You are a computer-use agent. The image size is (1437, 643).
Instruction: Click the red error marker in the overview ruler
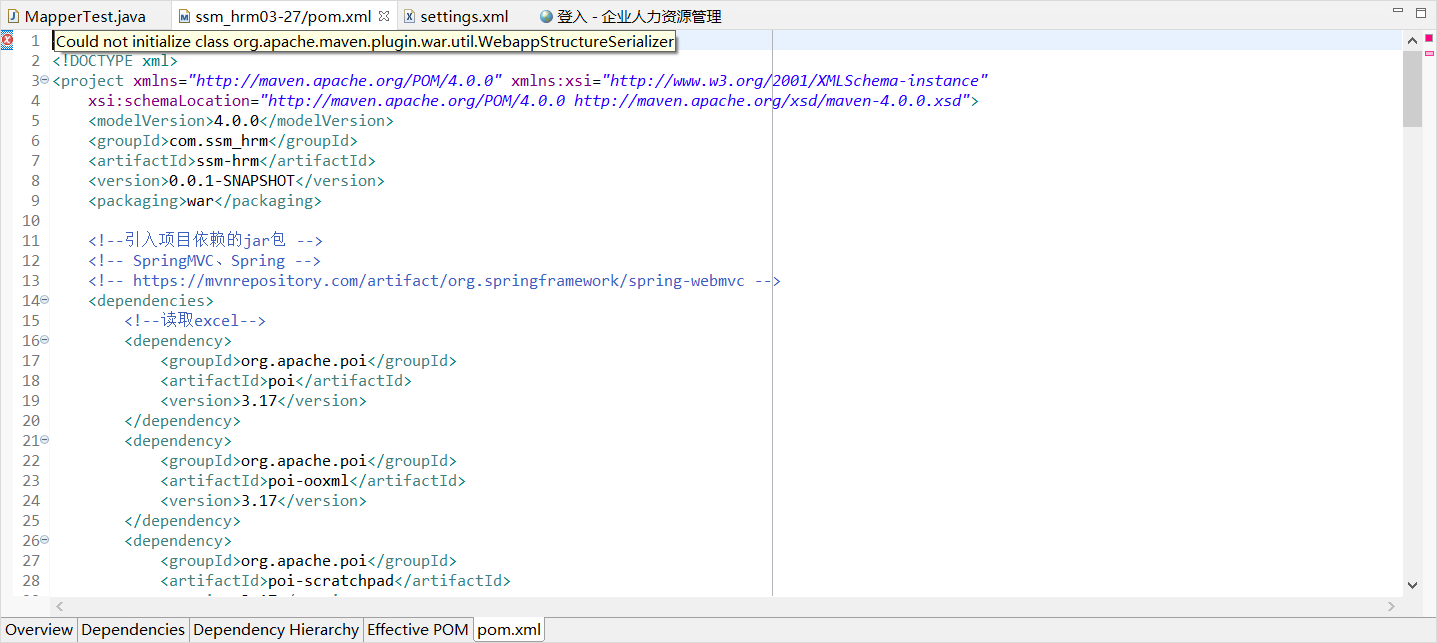(x=1428, y=40)
